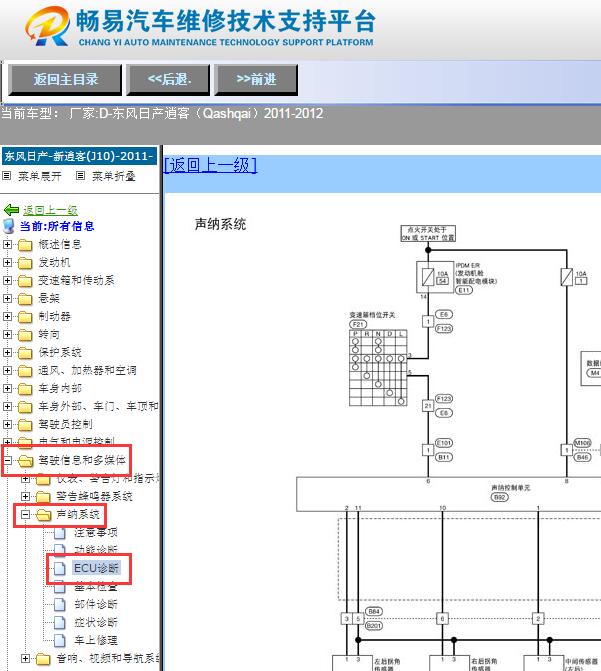Screen dimensions: 601x671
Task: Open the [返回上一级] link in the content pane
Action: (x=210, y=165)
